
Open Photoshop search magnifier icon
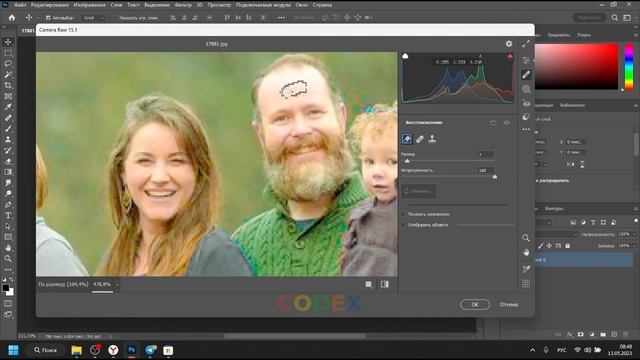click(x=615, y=18)
